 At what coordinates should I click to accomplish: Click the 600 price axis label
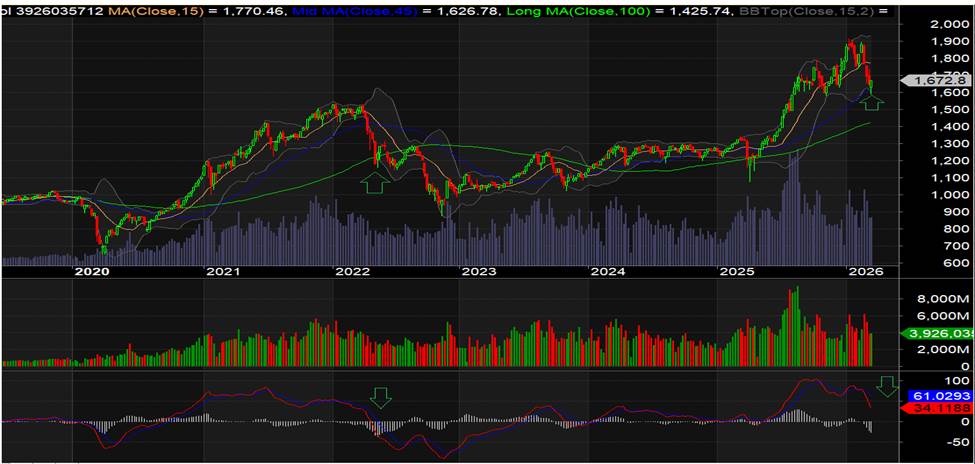pyautogui.click(x=954, y=263)
